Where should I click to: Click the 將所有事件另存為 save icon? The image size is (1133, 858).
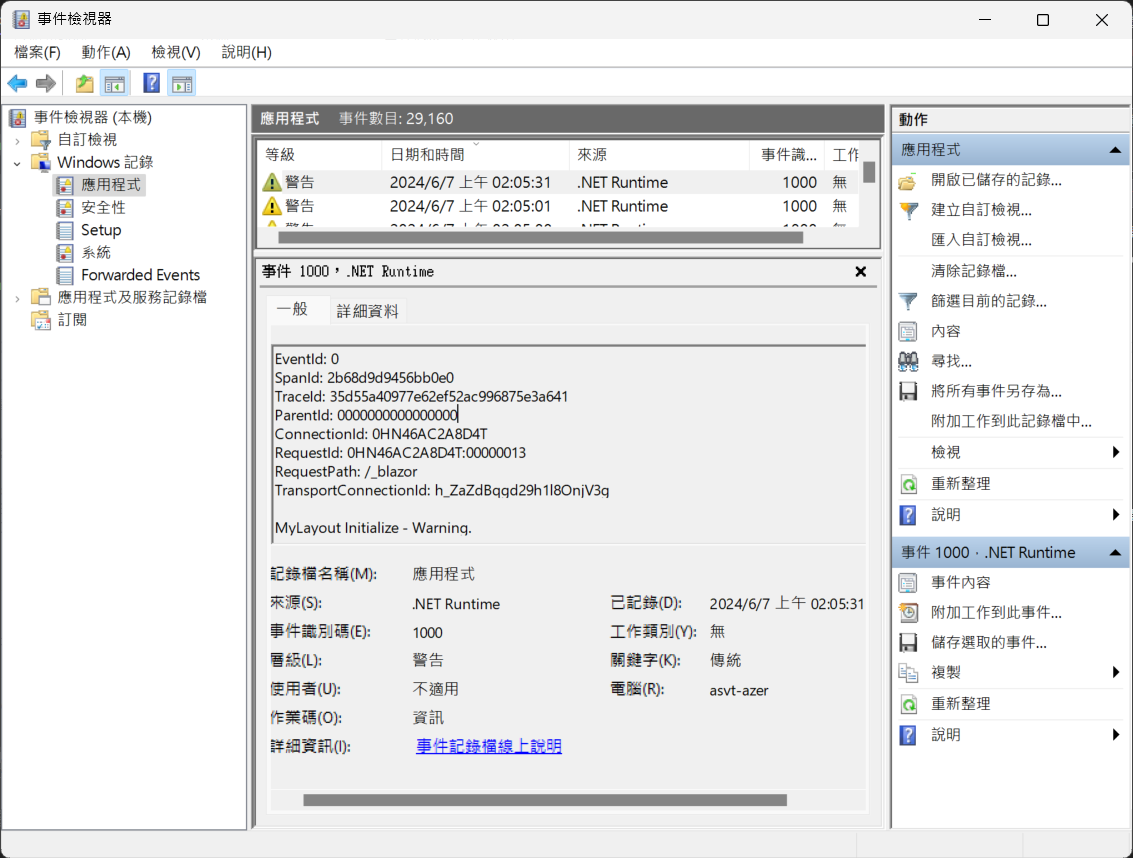(x=908, y=391)
